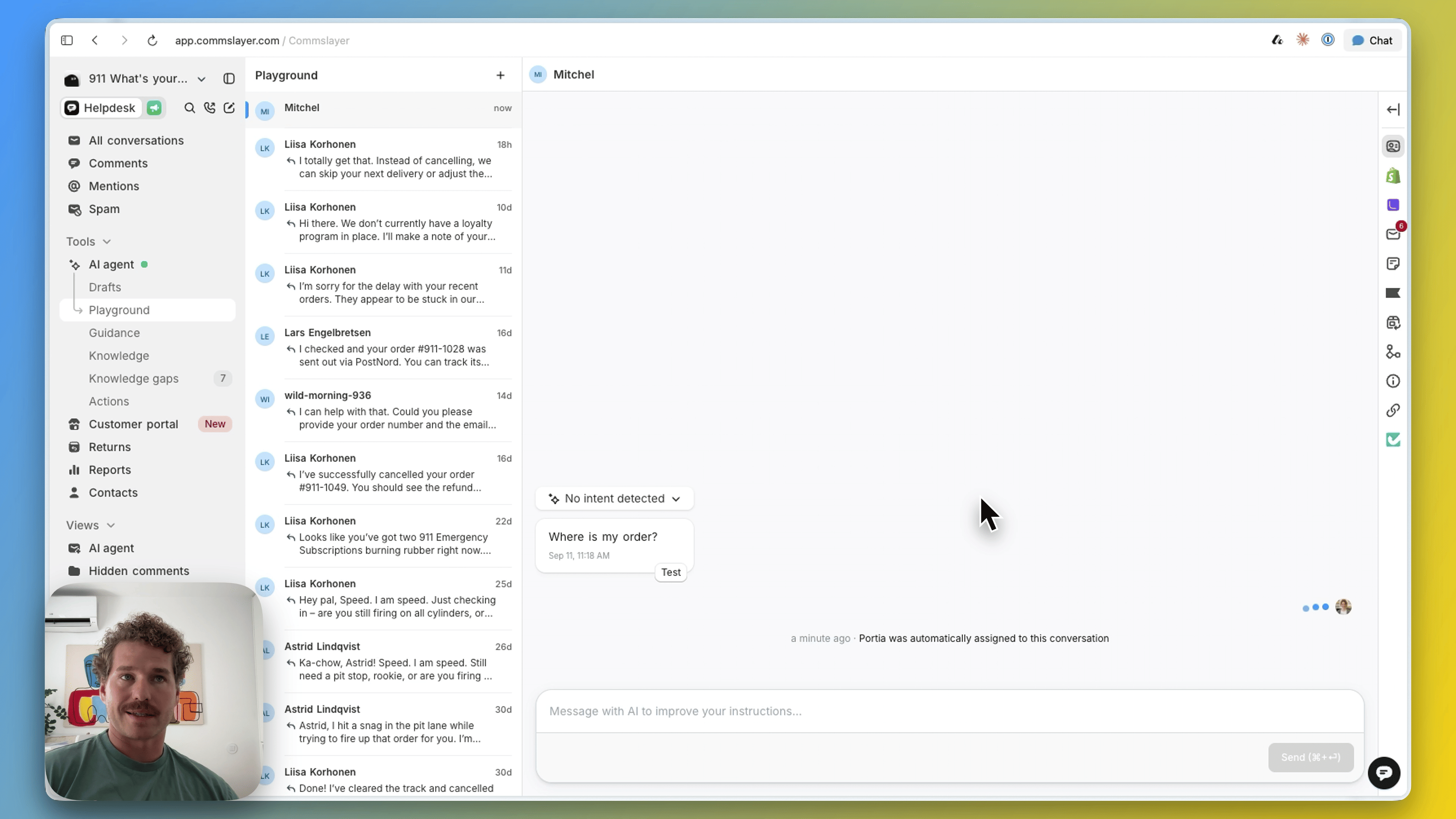Open the contact details icon in right rail

tap(1393, 146)
